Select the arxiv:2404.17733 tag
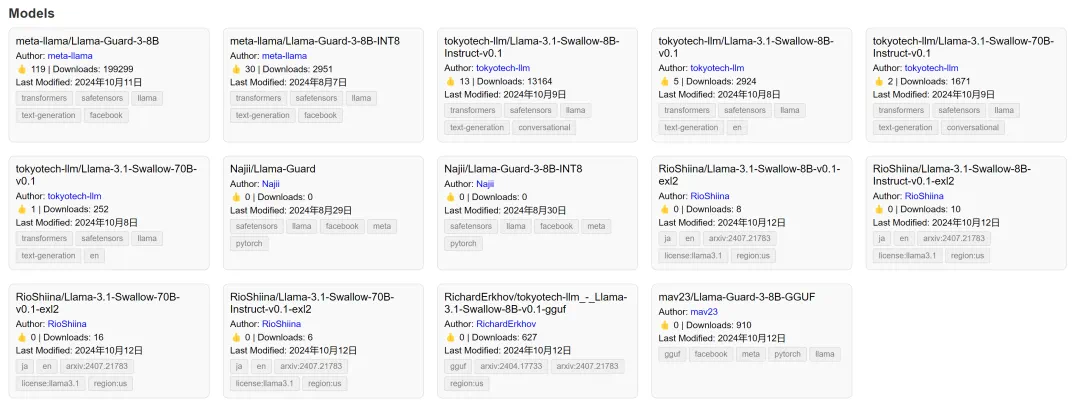Viewport: 1080px width, 418px height. pos(511,366)
